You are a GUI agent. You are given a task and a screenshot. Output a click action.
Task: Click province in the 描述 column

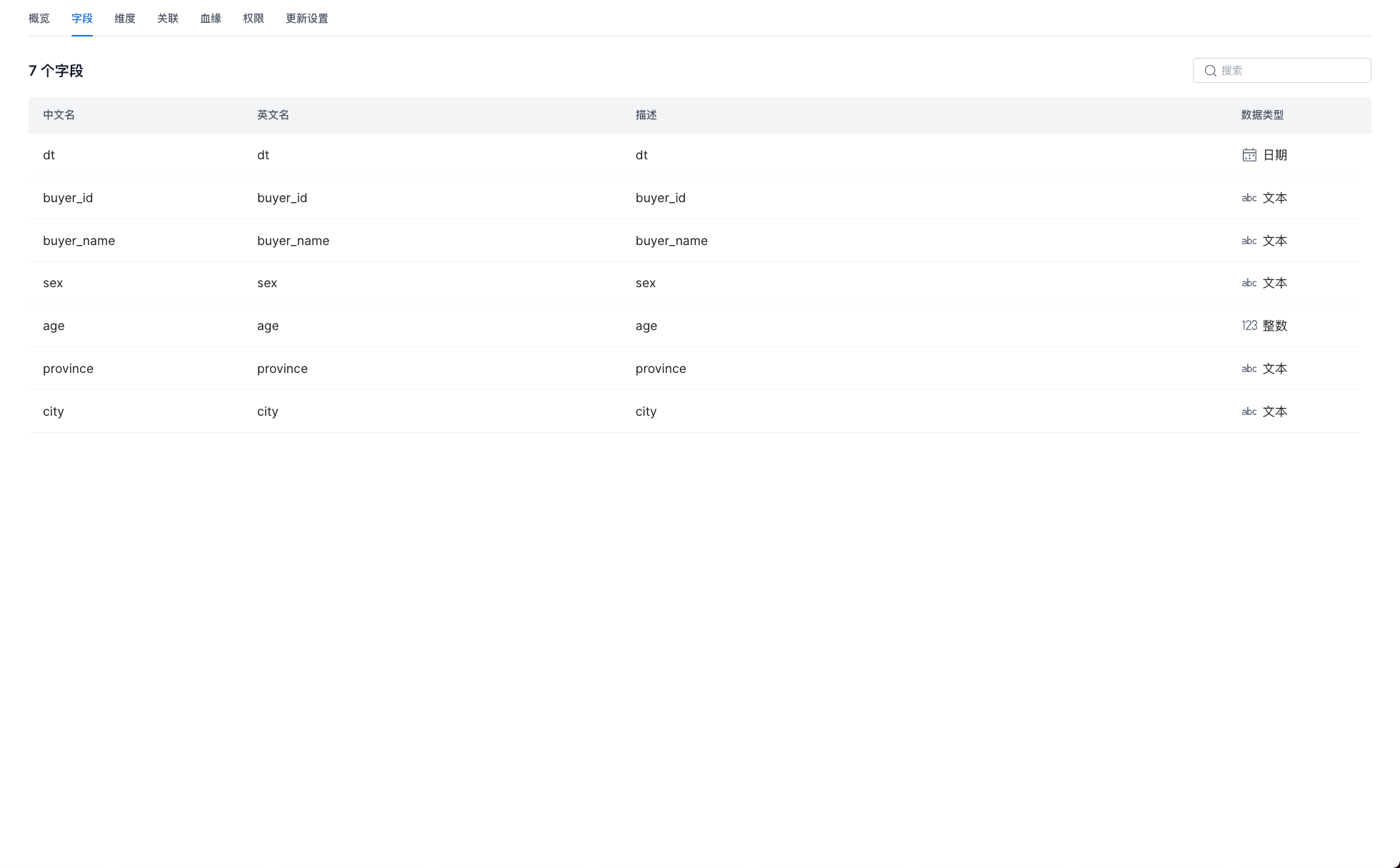click(x=661, y=369)
